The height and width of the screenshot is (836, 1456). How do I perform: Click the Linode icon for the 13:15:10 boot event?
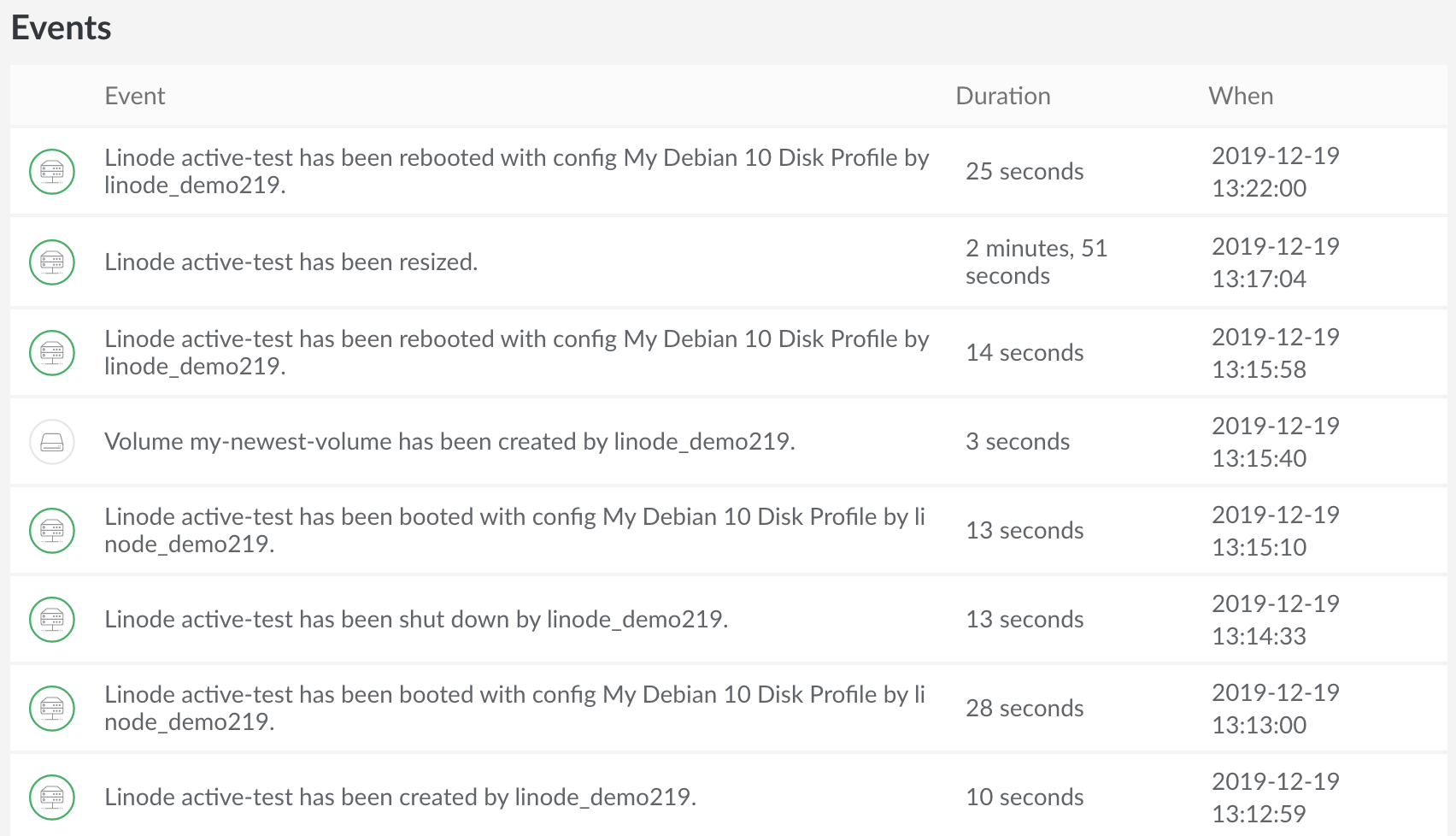tap(52, 531)
